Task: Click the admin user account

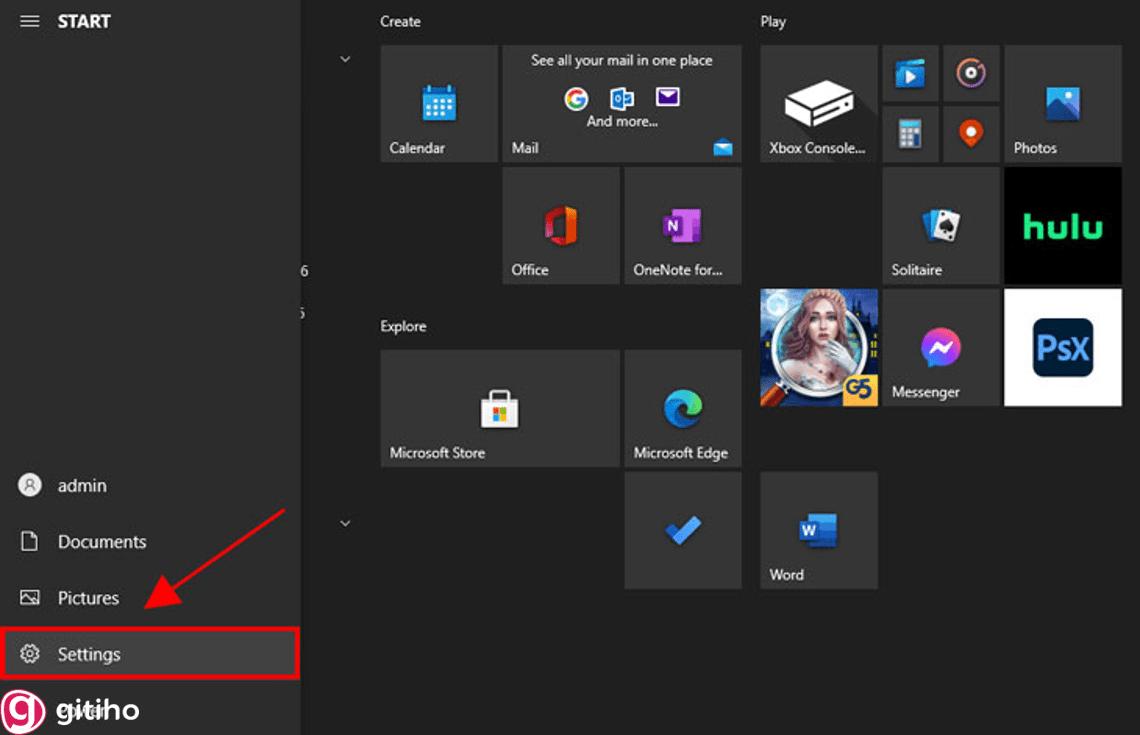Action: (x=81, y=486)
